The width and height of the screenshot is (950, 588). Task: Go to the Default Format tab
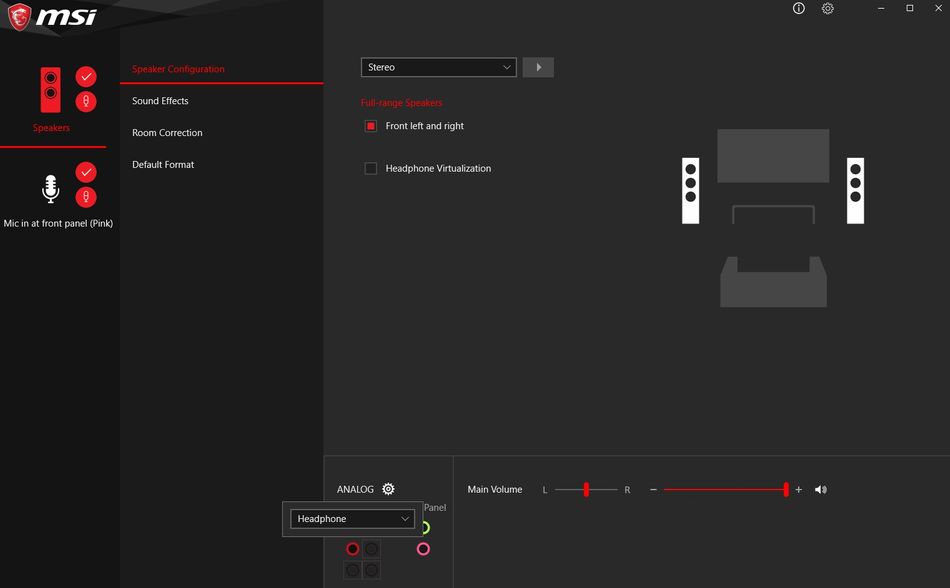[x=163, y=165]
